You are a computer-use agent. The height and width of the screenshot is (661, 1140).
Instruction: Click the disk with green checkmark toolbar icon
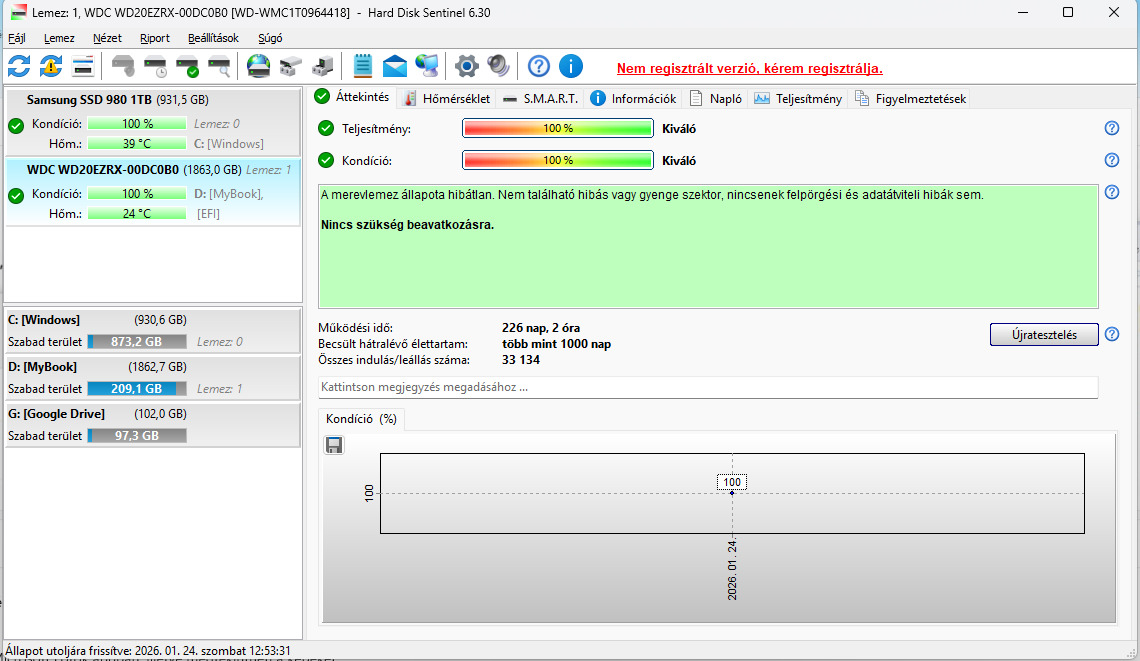pos(188,66)
